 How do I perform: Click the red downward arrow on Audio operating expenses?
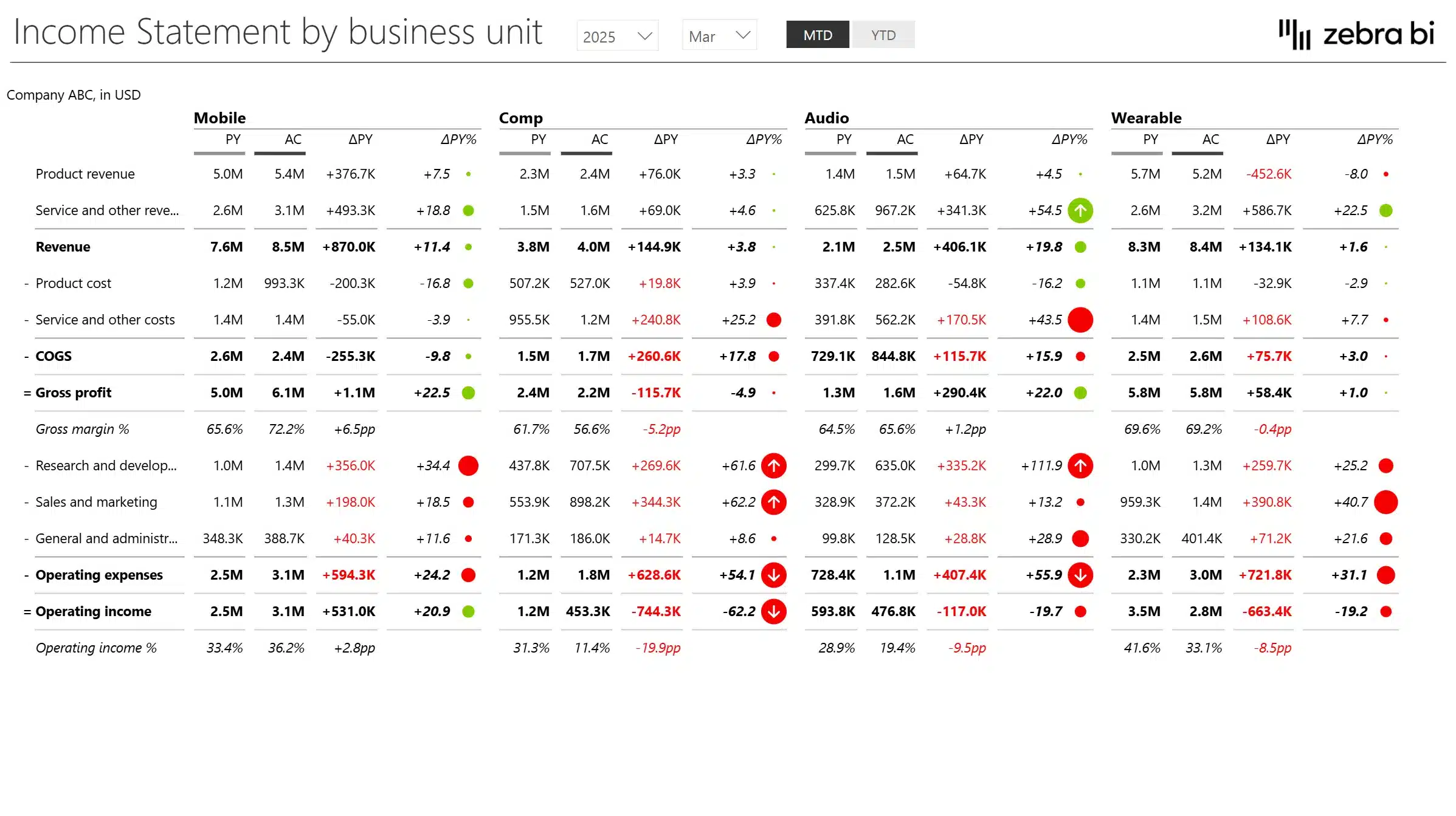[1080, 575]
